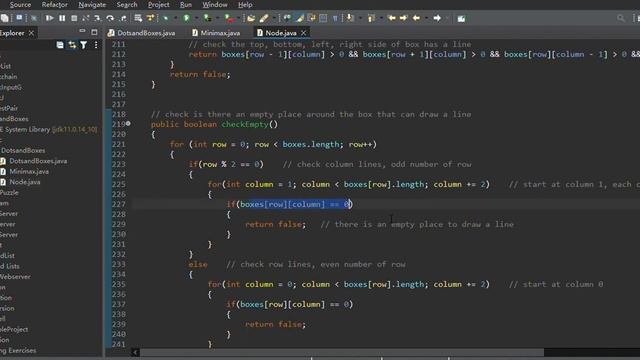Launch Debug with the bug icon
640x360 pixels.
coord(165,18)
